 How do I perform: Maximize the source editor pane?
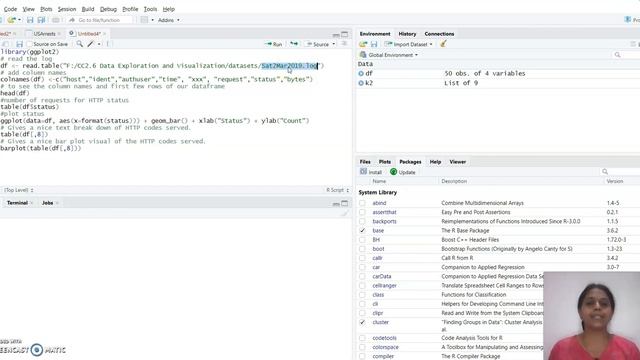(x=345, y=34)
